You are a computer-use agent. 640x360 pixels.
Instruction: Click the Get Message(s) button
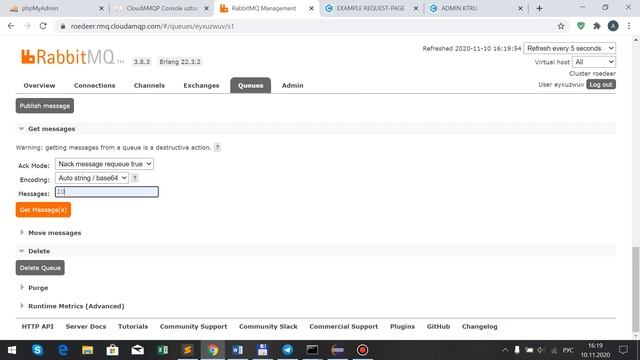click(x=43, y=210)
